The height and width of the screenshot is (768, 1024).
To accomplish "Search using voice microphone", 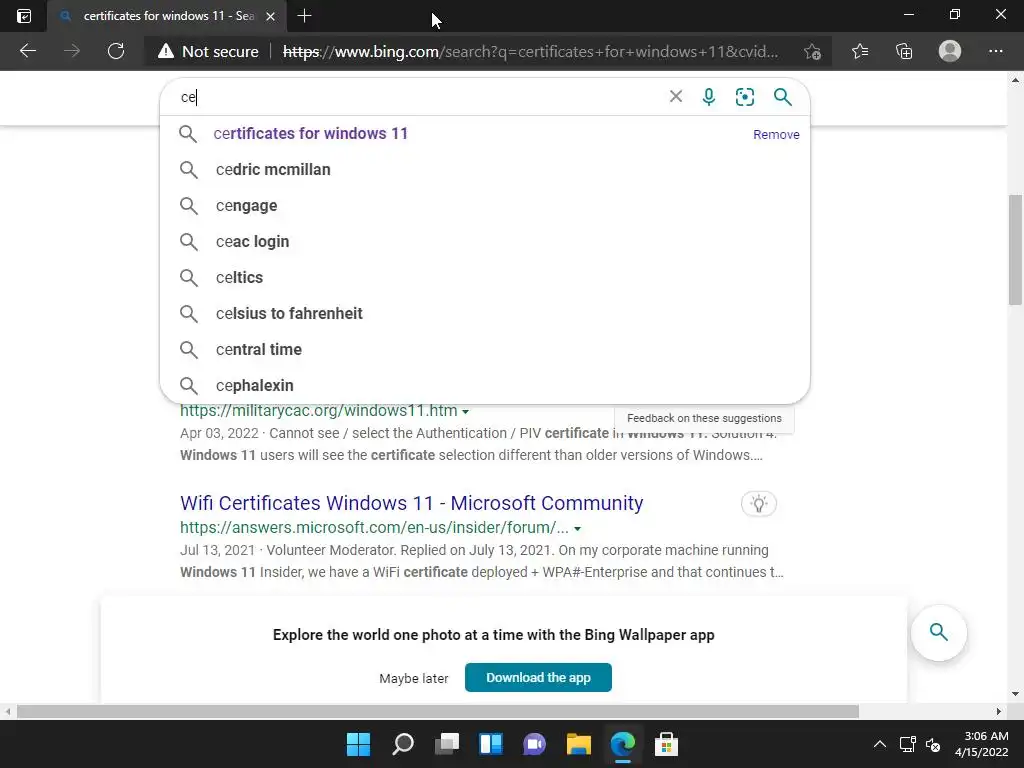I will [709, 97].
